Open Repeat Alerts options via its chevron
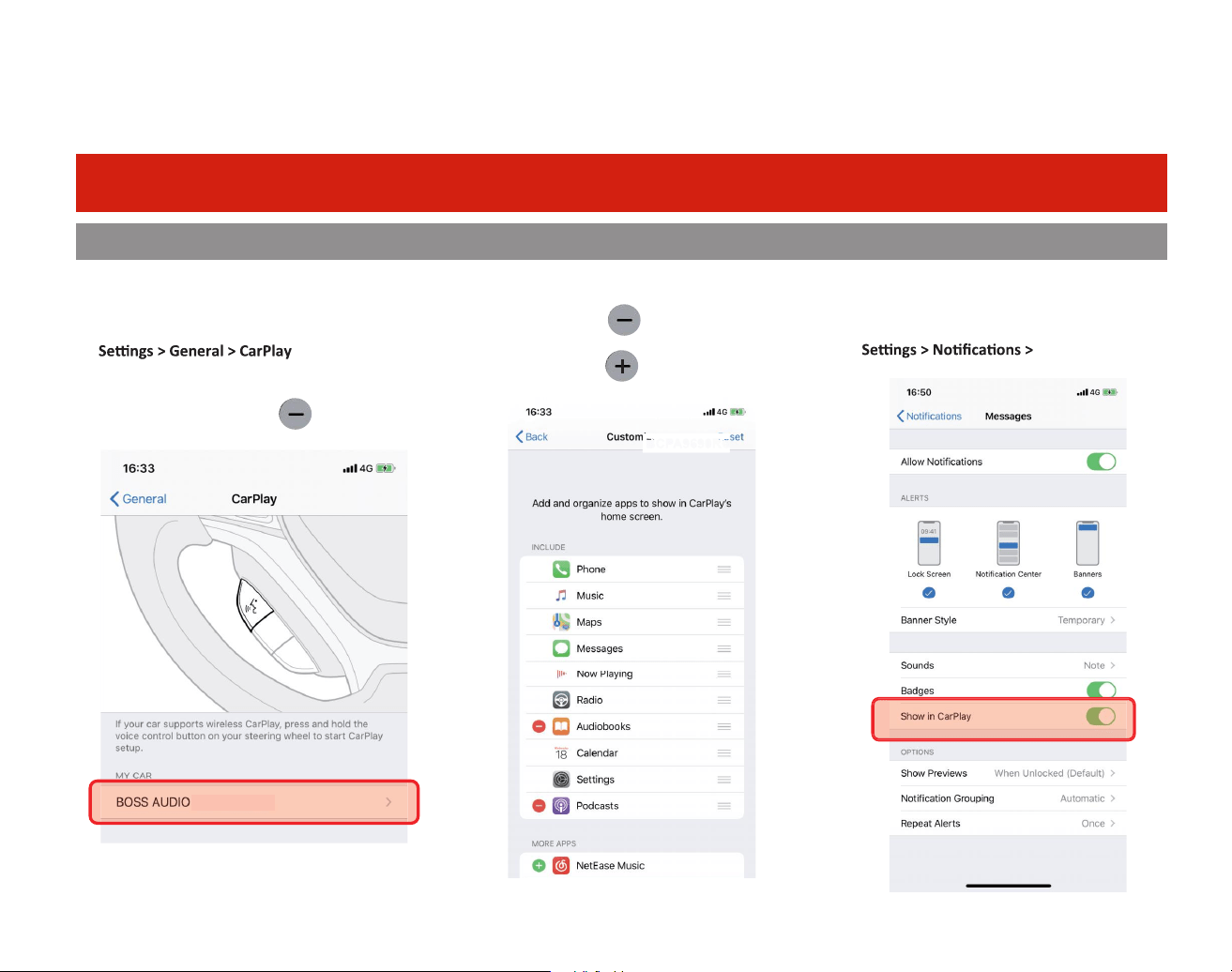The width and height of the screenshot is (1232, 972). point(1113,824)
